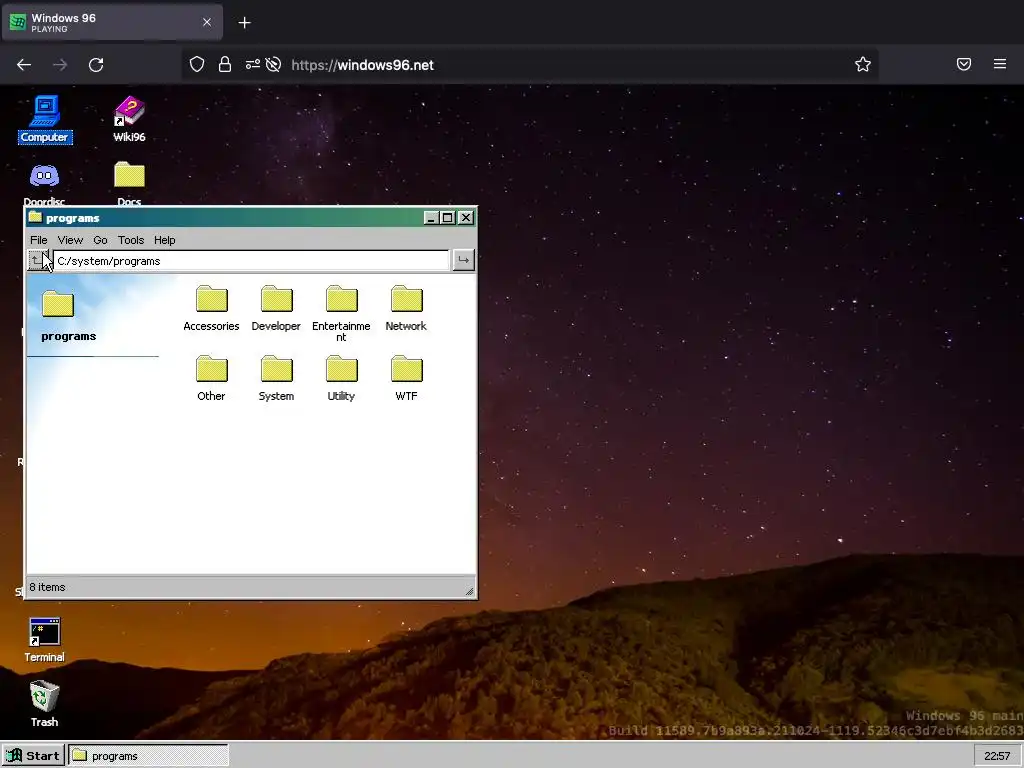Open the Help menu

pyautogui.click(x=165, y=240)
